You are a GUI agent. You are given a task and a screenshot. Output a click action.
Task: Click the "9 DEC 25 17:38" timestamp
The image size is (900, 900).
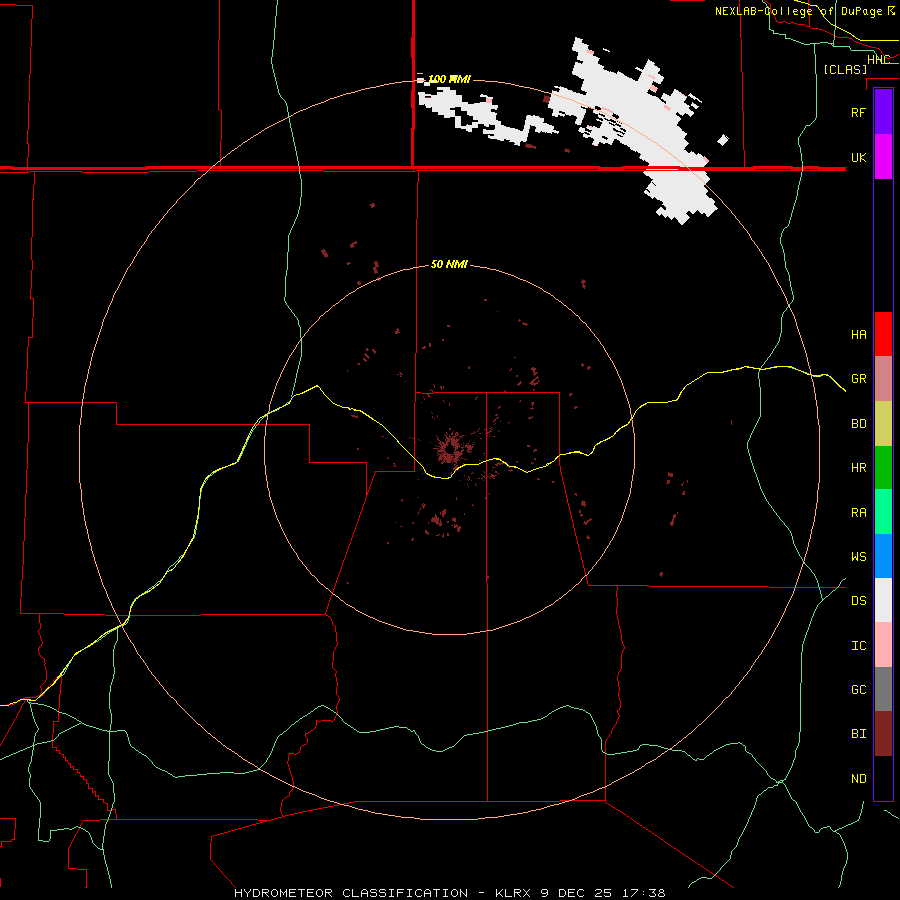click(x=603, y=893)
